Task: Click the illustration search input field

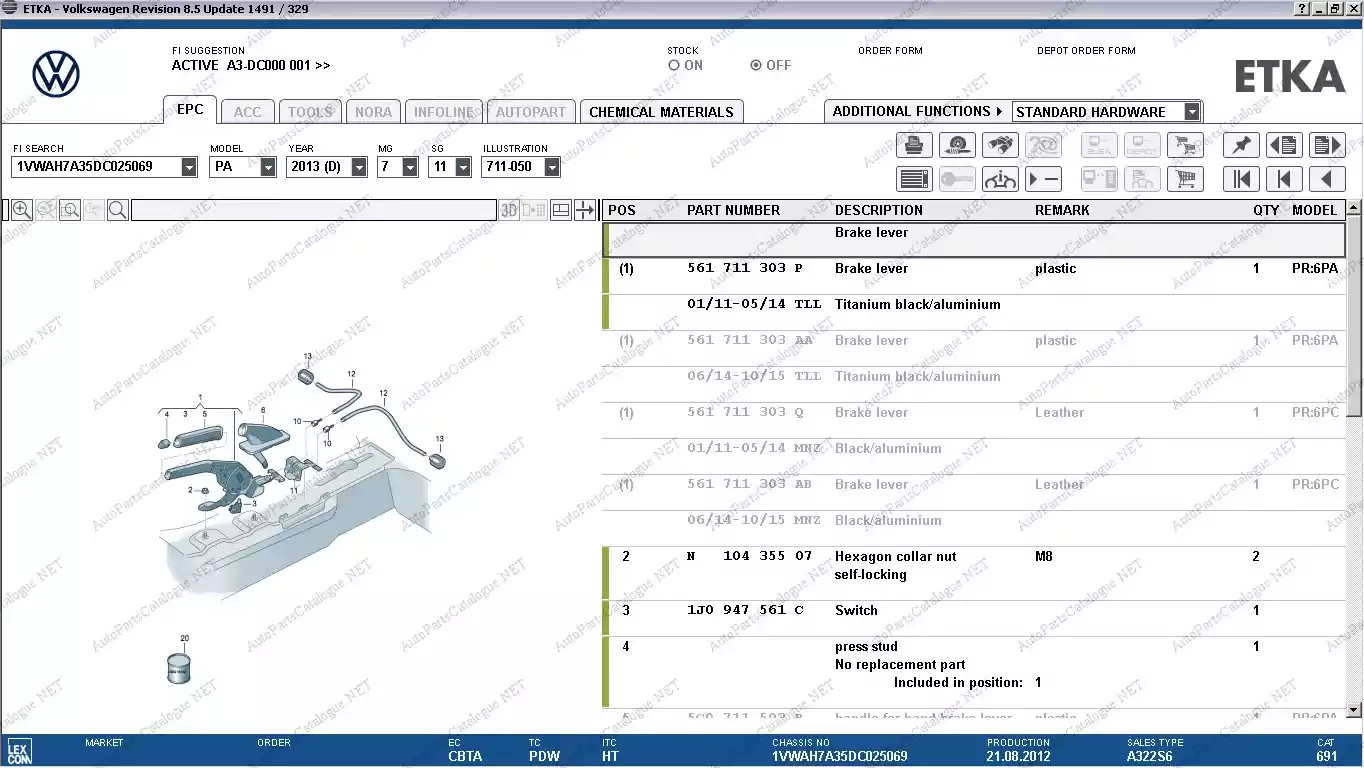Action: tap(314, 210)
